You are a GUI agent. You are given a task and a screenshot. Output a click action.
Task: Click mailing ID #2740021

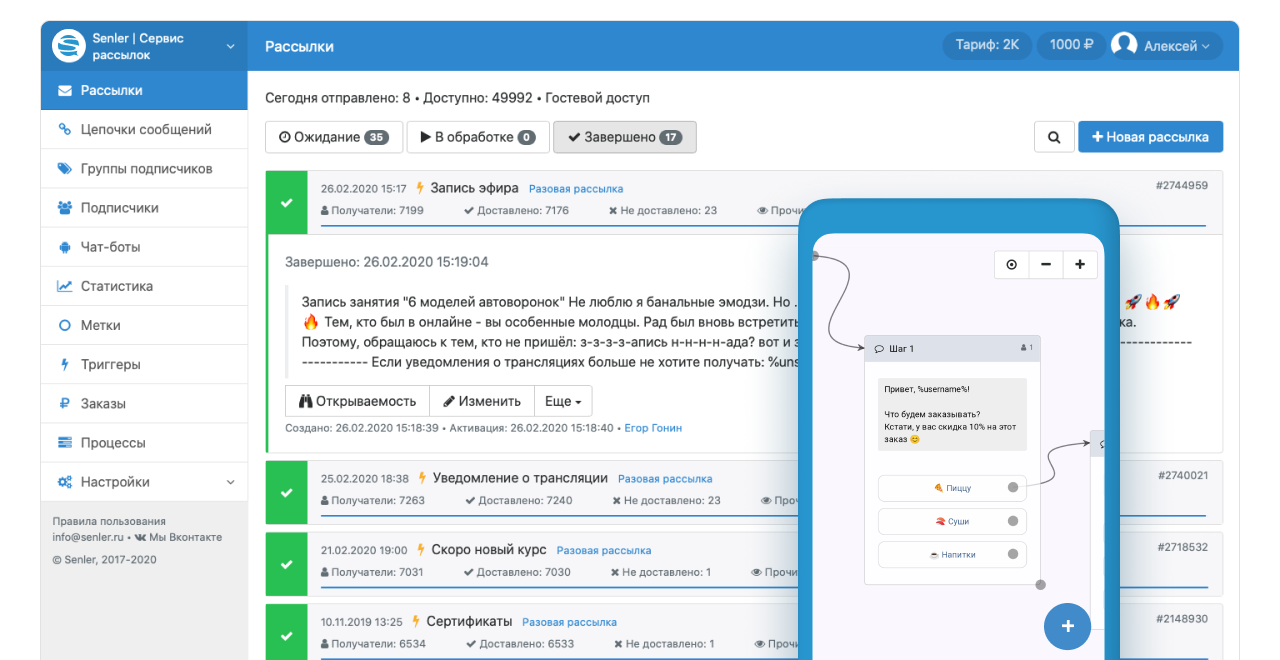1184,476
